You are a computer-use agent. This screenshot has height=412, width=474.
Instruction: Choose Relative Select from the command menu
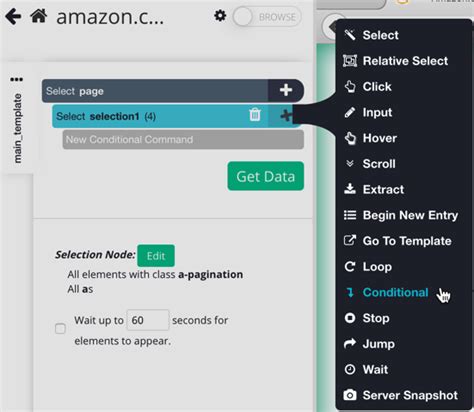(396, 61)
